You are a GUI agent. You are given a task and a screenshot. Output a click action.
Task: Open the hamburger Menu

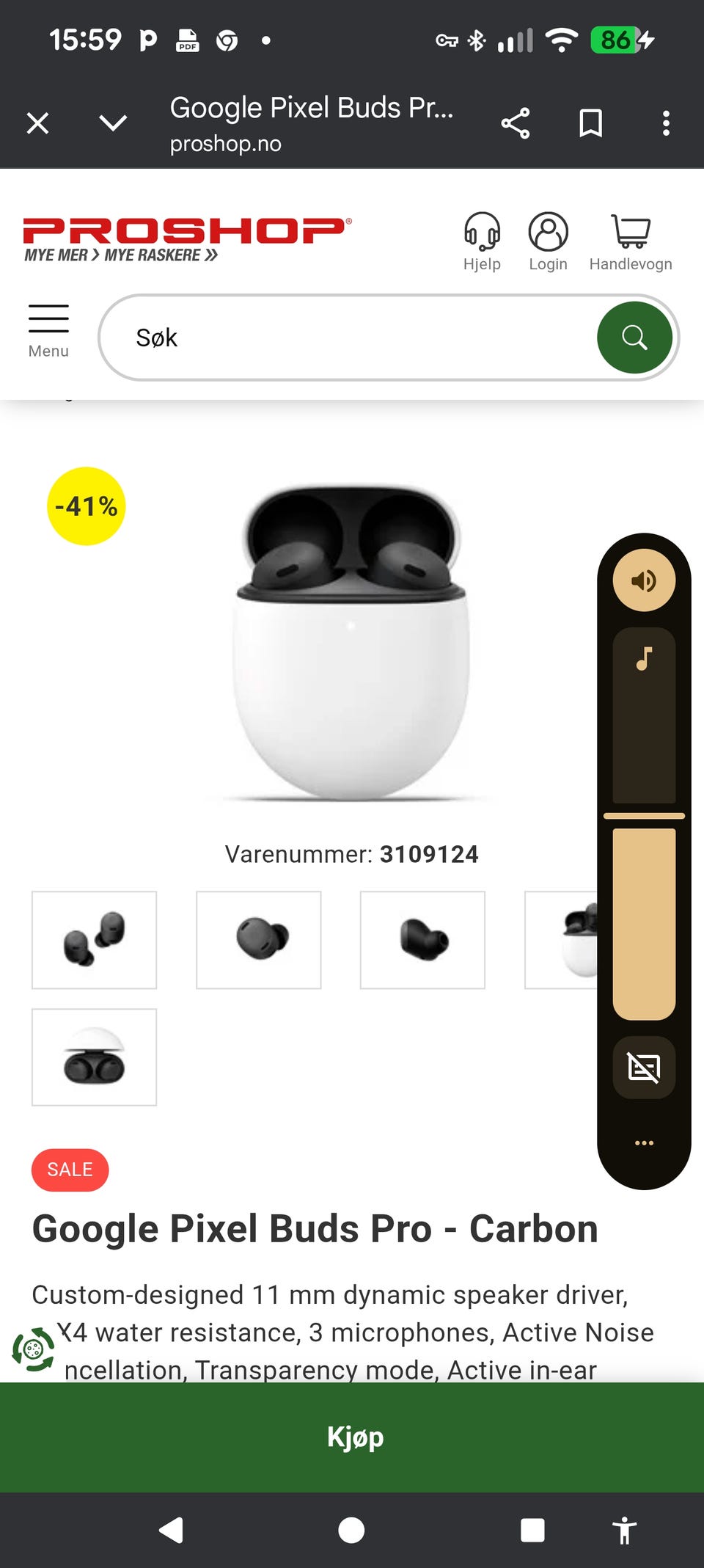pyautogui.click(x=48, y=331)
